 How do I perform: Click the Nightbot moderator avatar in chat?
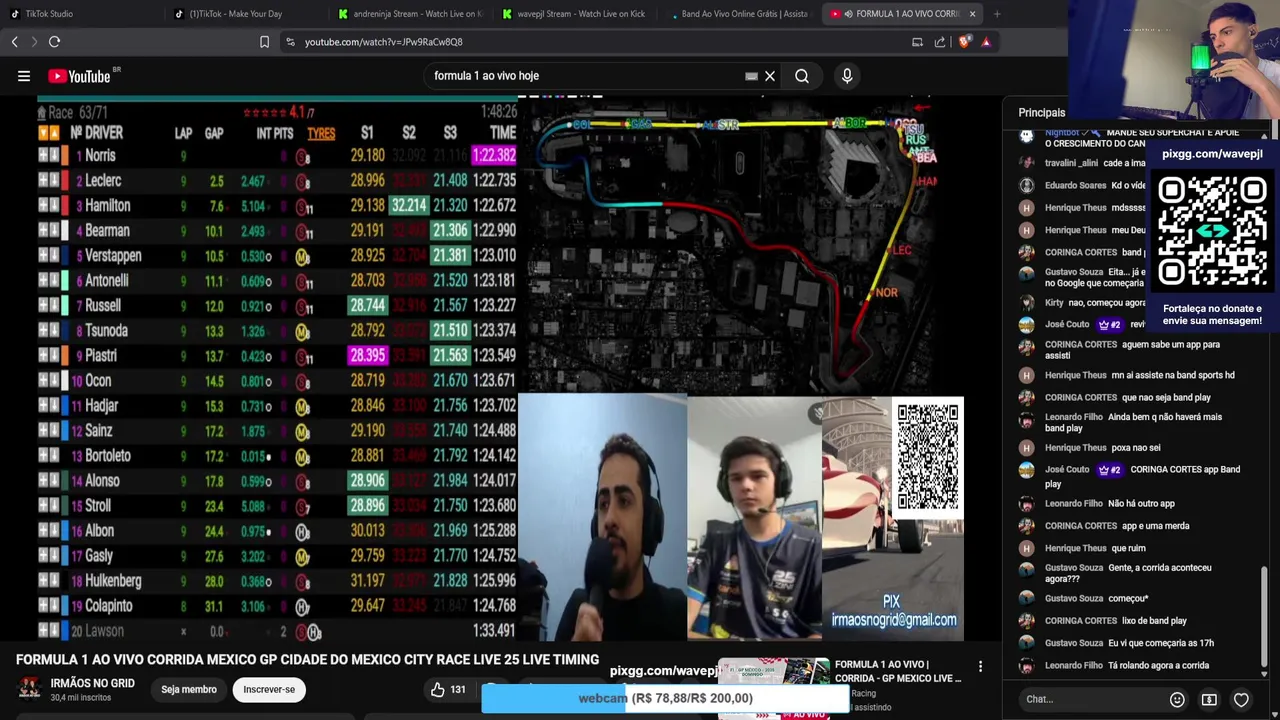[x=1026, y=135]
